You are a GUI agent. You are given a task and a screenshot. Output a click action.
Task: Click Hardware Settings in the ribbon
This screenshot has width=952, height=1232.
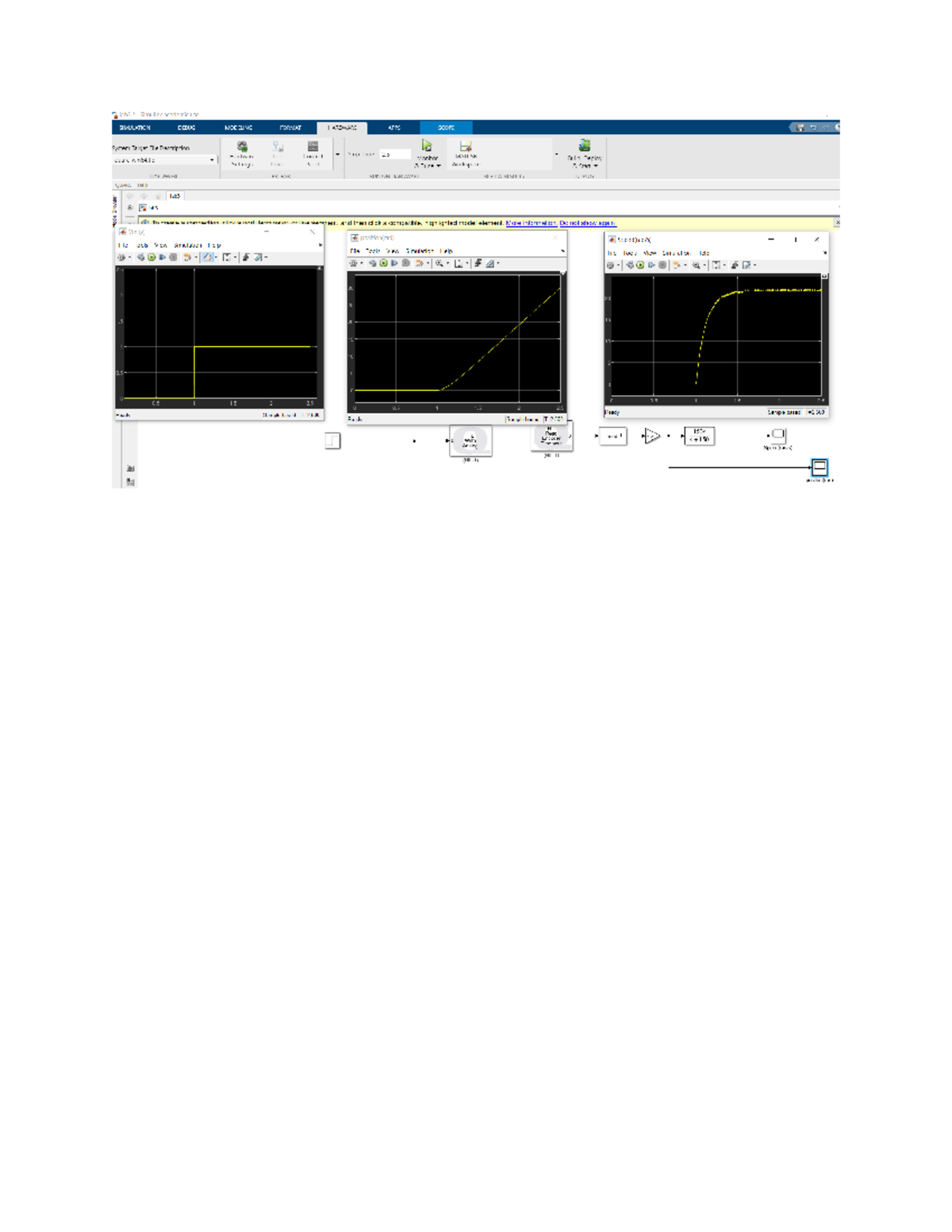[242, 152]
